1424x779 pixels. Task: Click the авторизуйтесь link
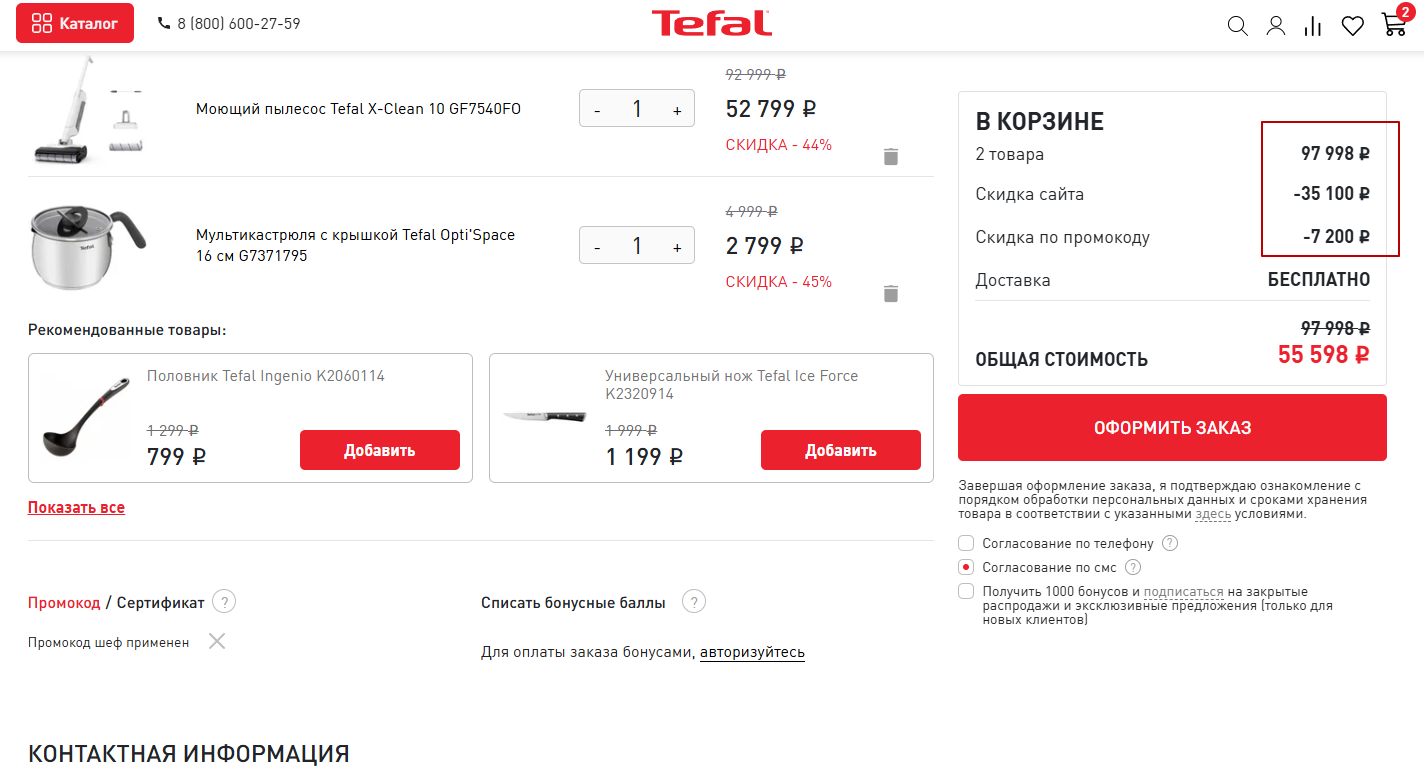(x=752, y=652)
